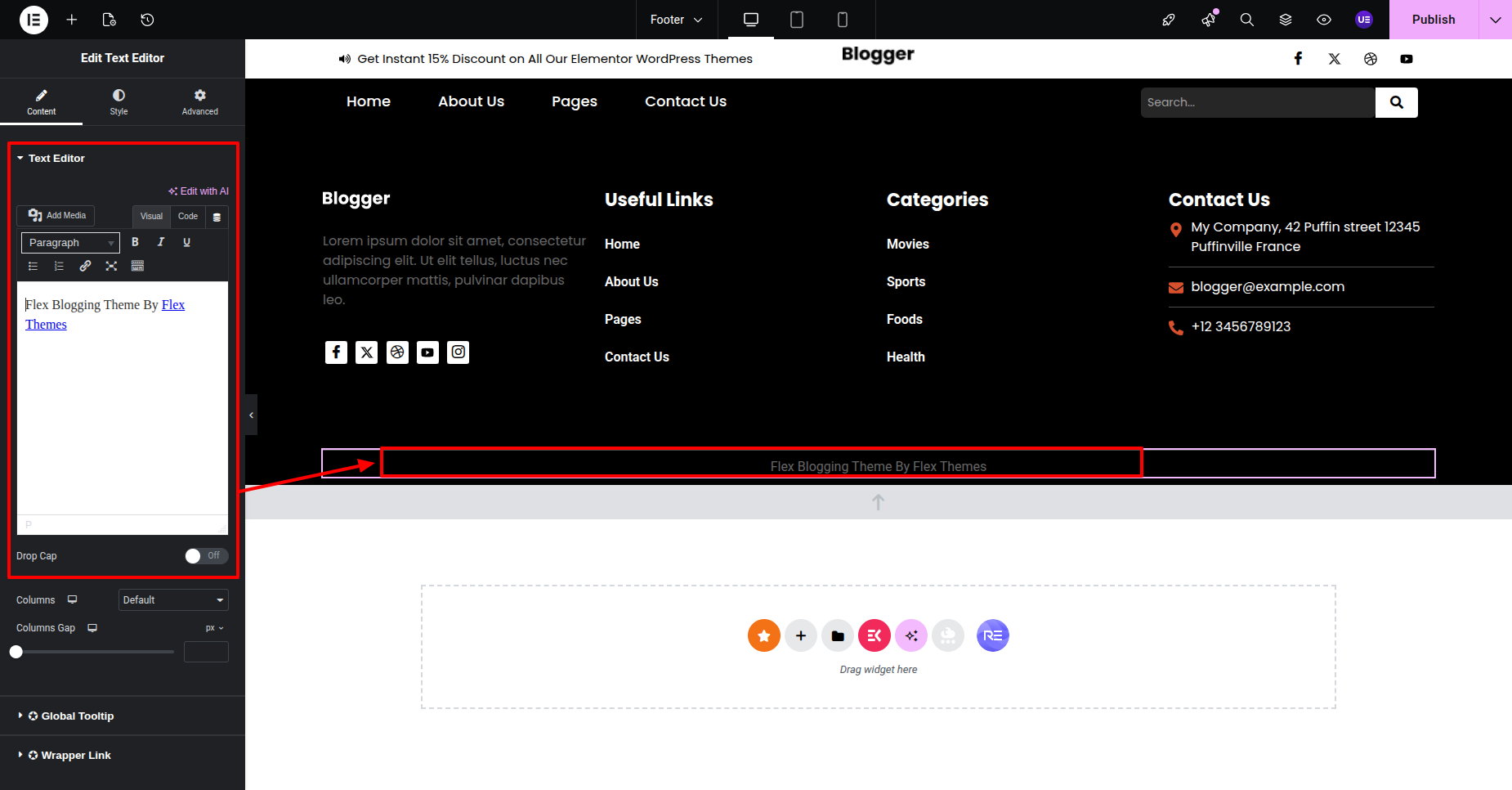Expand the Global Tooltip section
The width and height of the screenshot is (1512, 790).
click(x=78, y=716)
